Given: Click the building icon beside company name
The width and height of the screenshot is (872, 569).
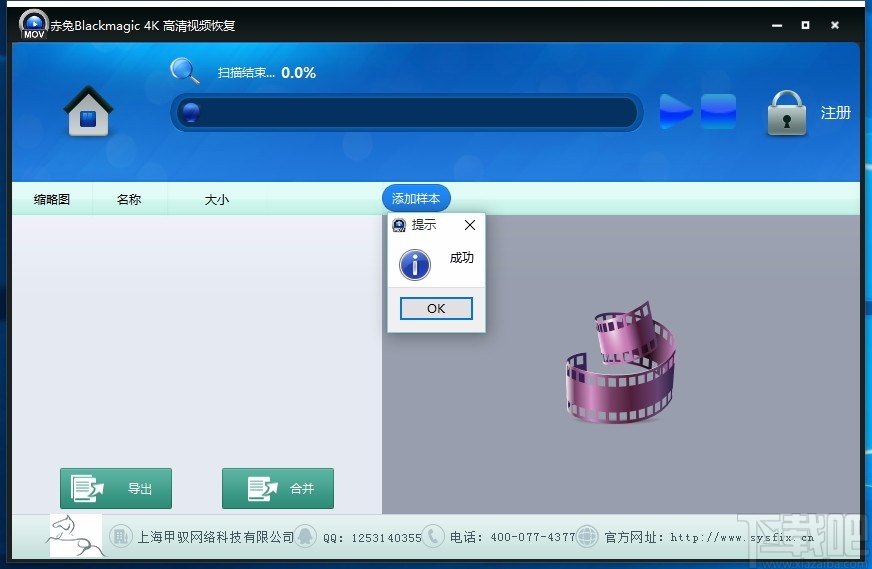Looking at the screenshot, I should pos(120,537).
